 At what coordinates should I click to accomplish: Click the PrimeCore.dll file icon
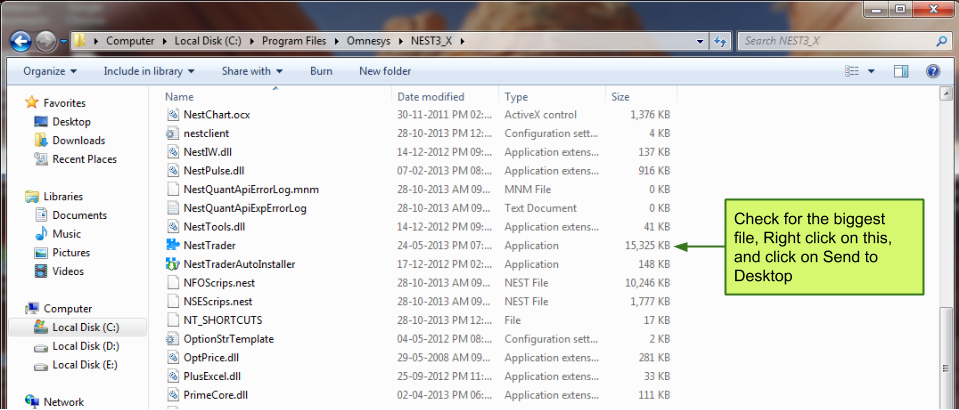(x=172, y=395)
